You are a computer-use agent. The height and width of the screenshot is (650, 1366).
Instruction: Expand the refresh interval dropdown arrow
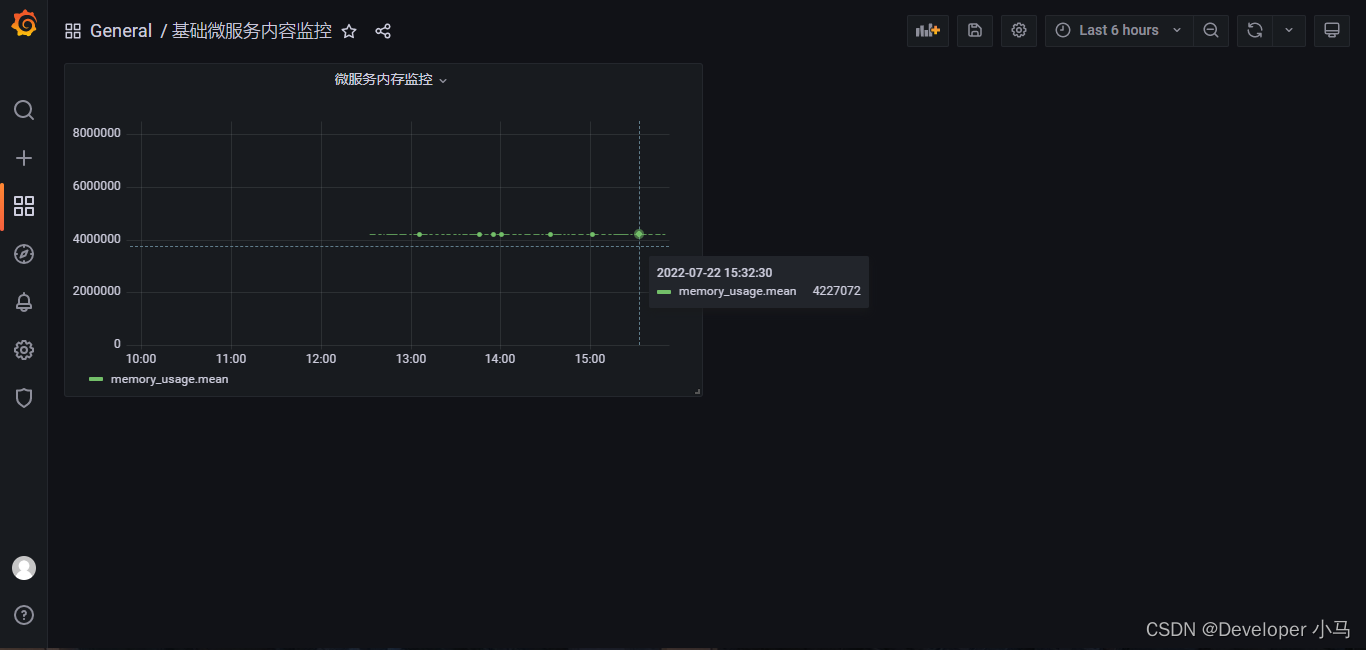(1289, 30)
